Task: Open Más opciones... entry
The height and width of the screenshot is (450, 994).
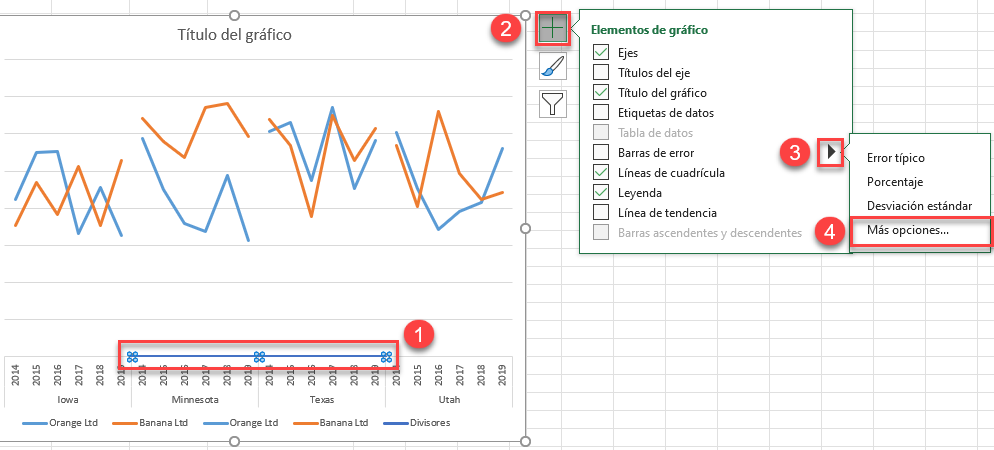Action: (908, 230)
